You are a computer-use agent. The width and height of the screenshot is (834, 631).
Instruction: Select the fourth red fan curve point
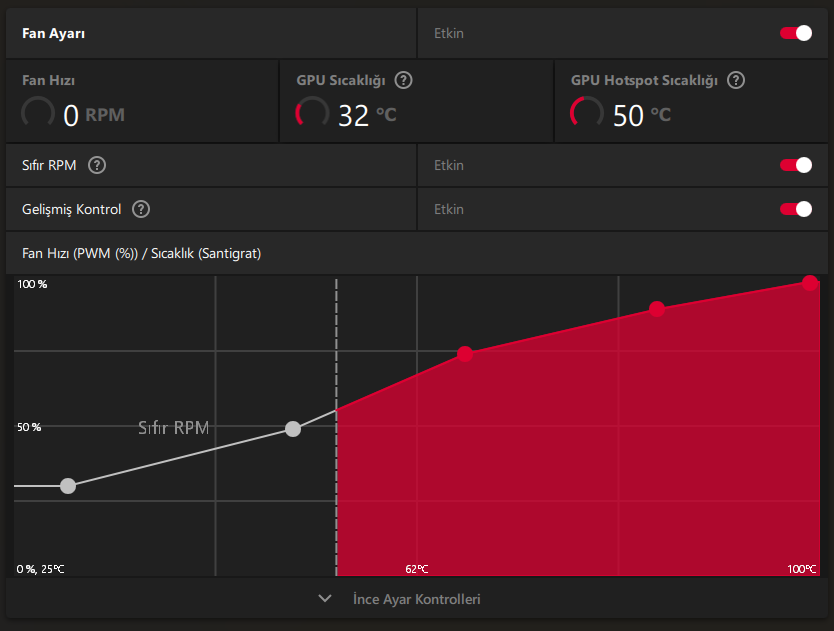(657, 309)
